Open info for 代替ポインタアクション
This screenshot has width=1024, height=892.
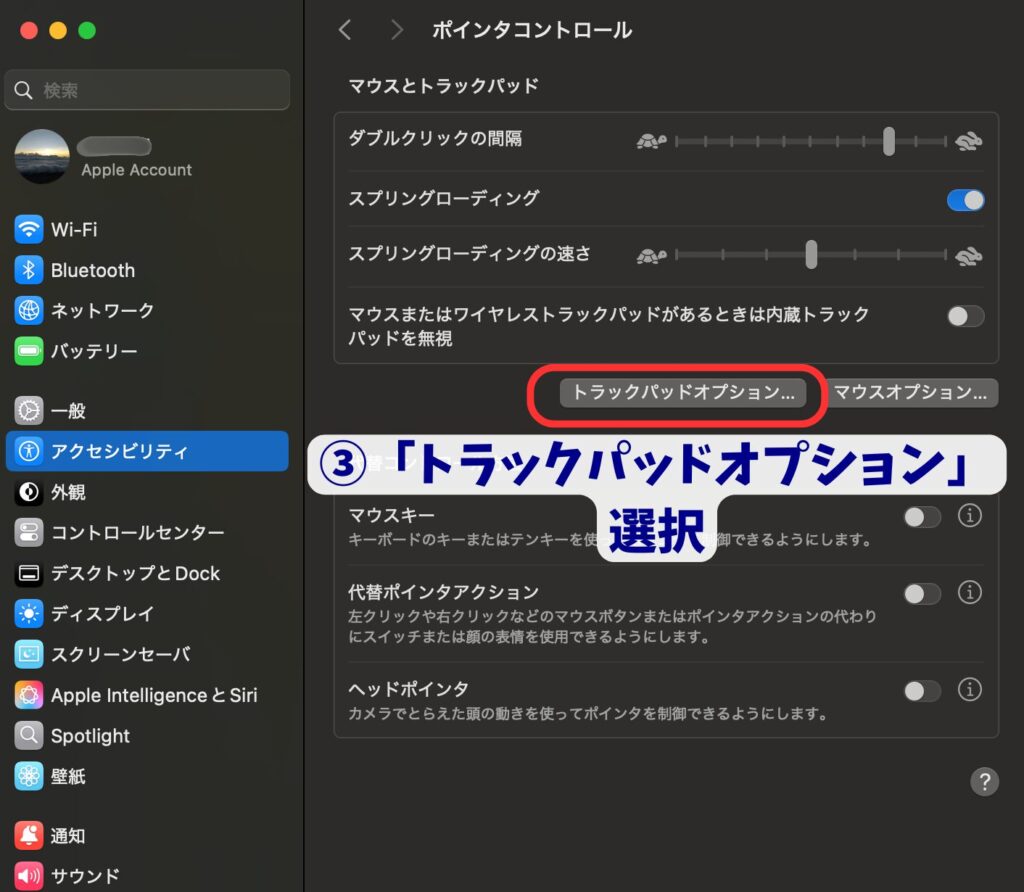pyautogui.click(x=969, y=592)
